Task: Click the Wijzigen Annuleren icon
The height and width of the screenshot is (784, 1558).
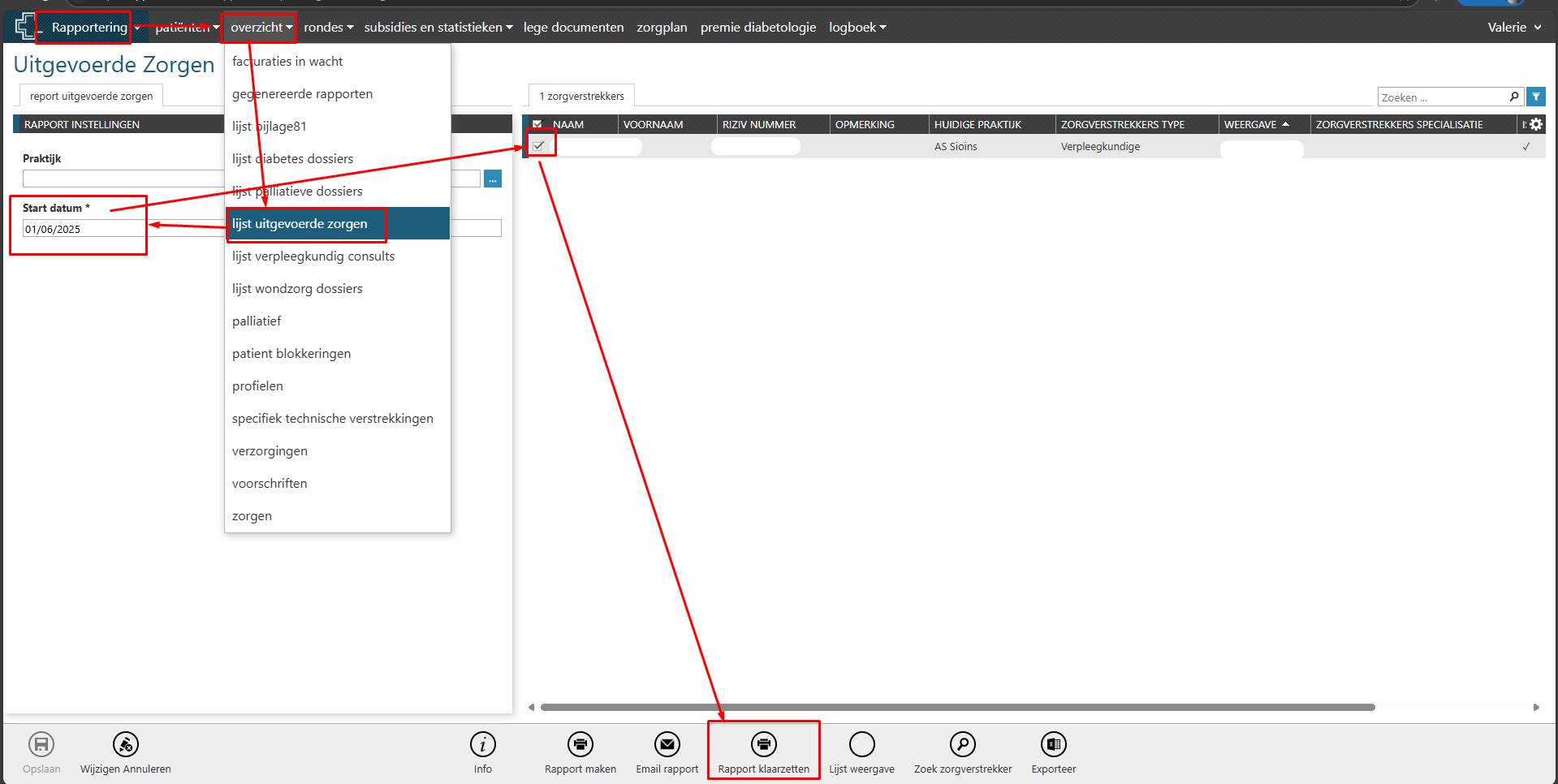Action: [126, 744]
